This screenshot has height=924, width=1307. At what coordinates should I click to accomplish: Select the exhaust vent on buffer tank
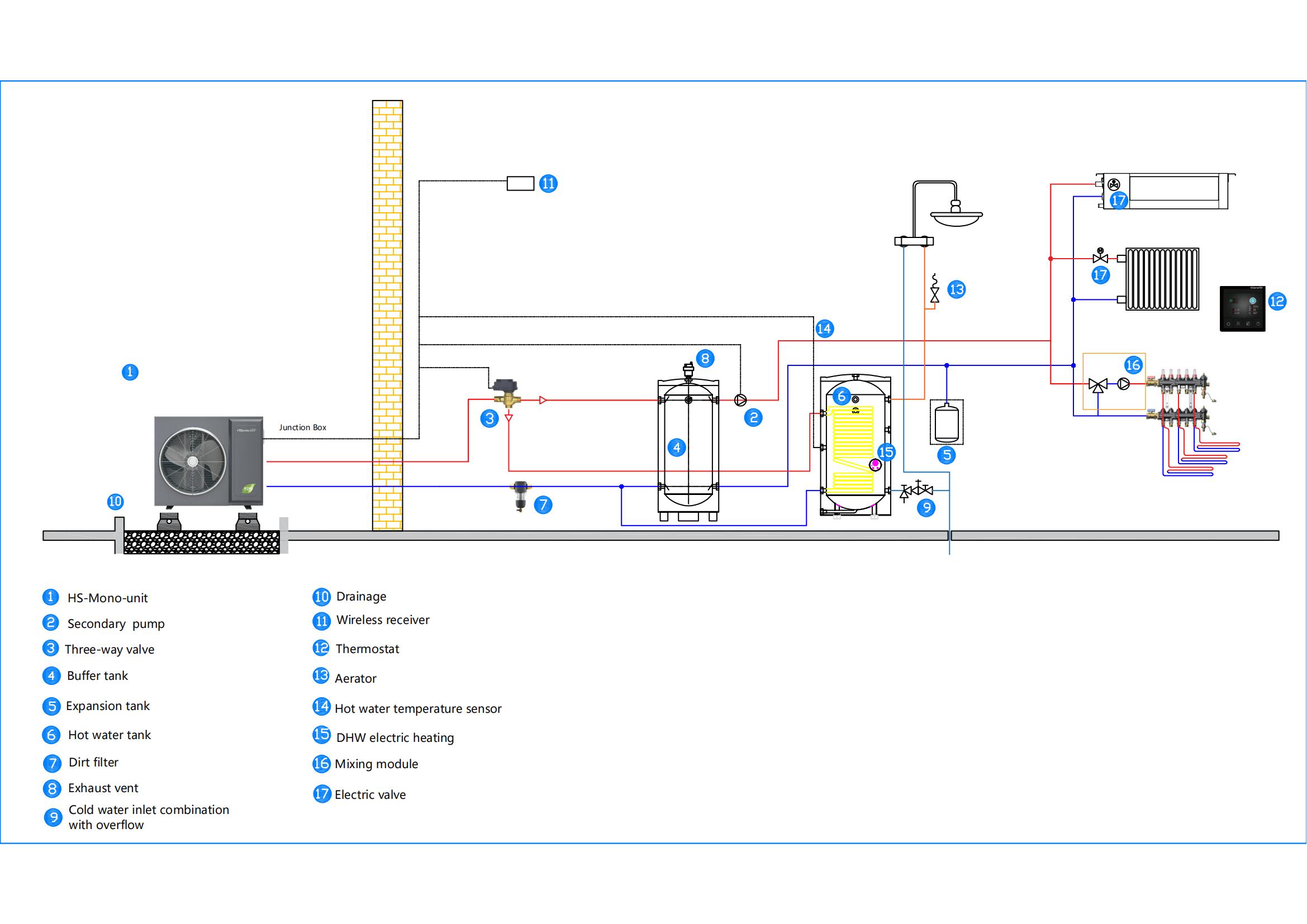coord(689,371)
